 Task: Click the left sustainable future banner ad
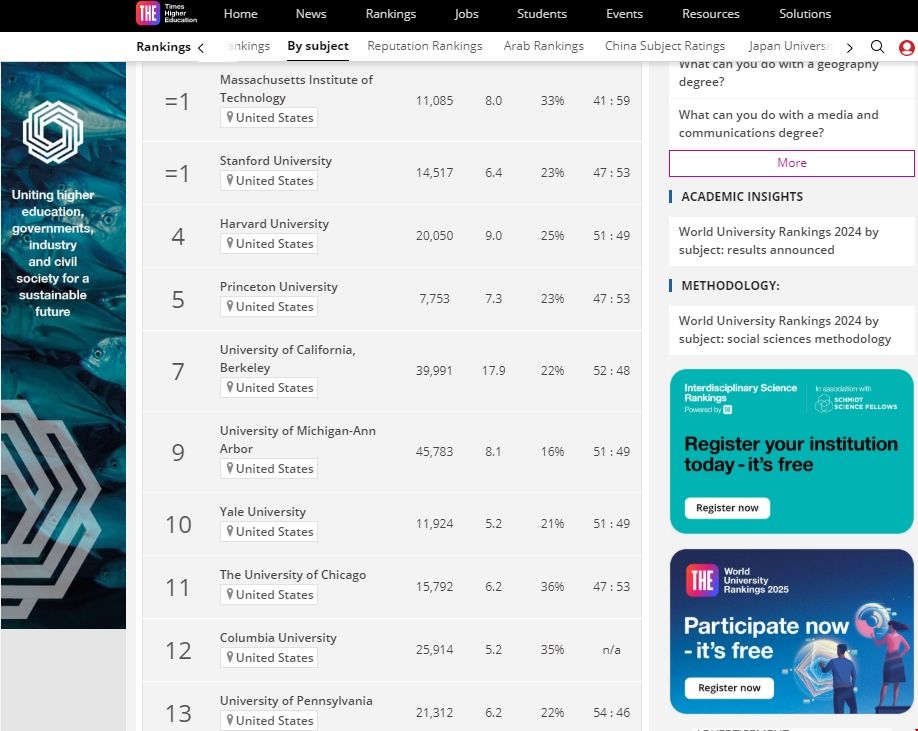[63, 345]
